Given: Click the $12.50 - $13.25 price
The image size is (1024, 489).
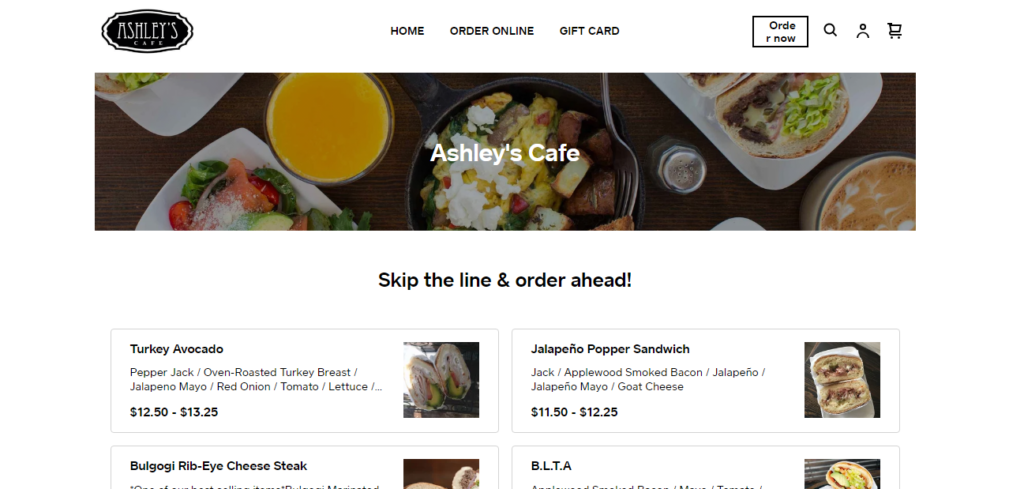Looking at the screenshot, I should [174, 412].
